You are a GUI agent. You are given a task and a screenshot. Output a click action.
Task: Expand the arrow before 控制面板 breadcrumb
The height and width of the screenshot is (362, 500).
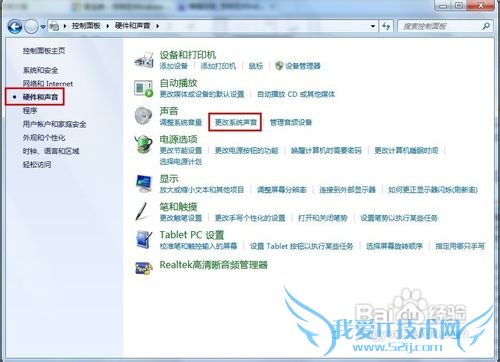coord(65,26)
